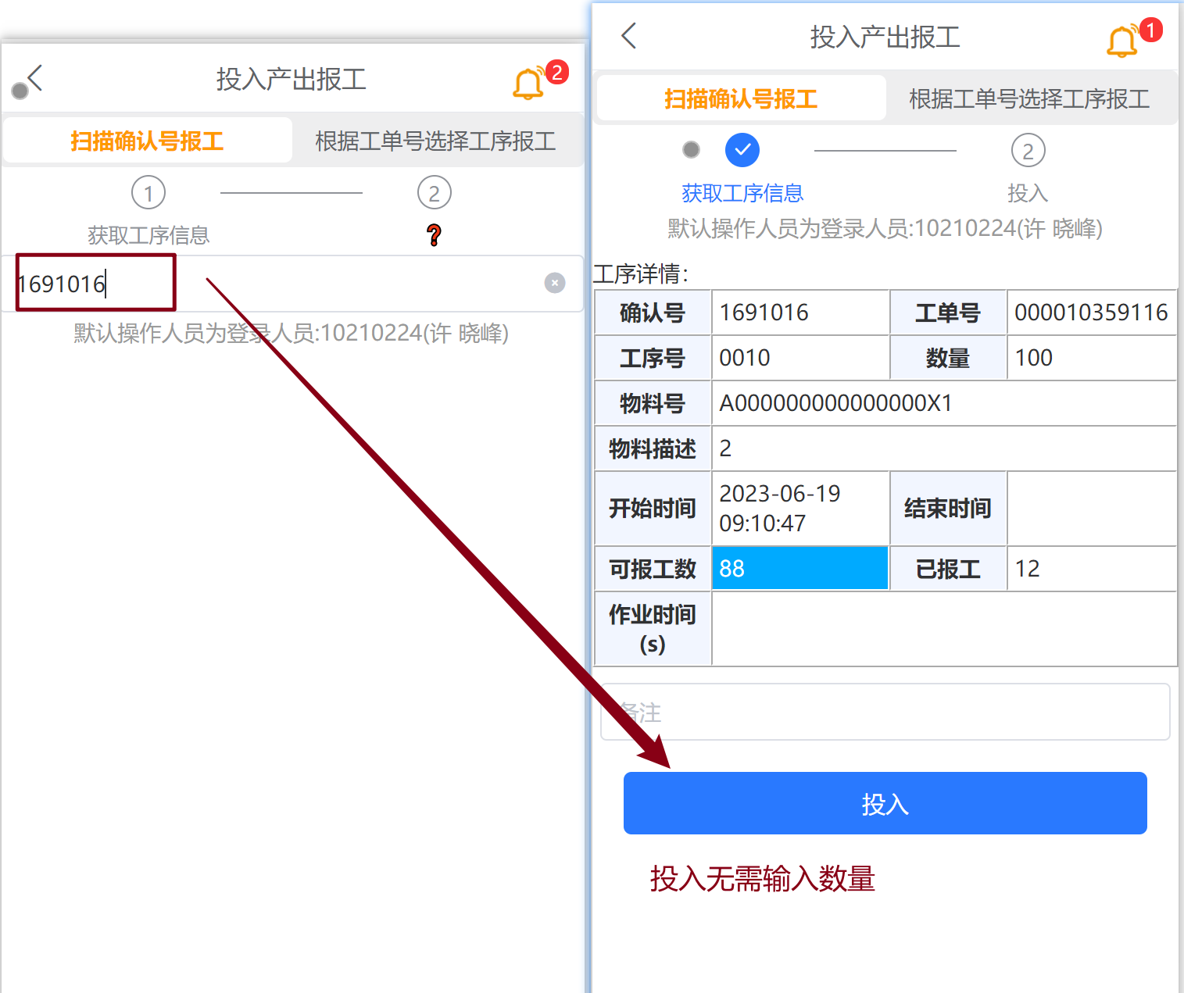Click the 获取工序信息 step label in blue
Viewport: 1184px width, 993px height.
point(742,193)
